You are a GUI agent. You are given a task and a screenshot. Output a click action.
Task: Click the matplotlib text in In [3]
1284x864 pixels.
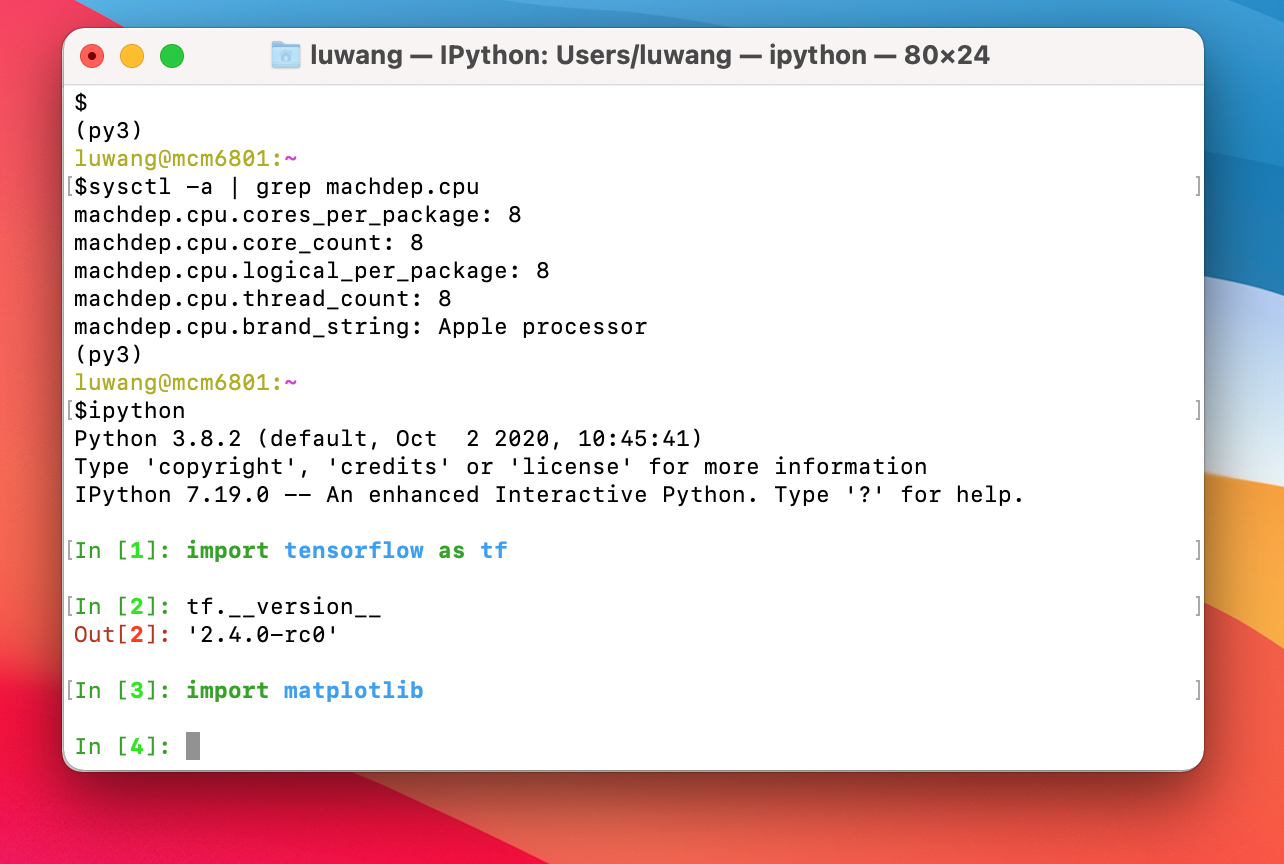tap(352, 690)
